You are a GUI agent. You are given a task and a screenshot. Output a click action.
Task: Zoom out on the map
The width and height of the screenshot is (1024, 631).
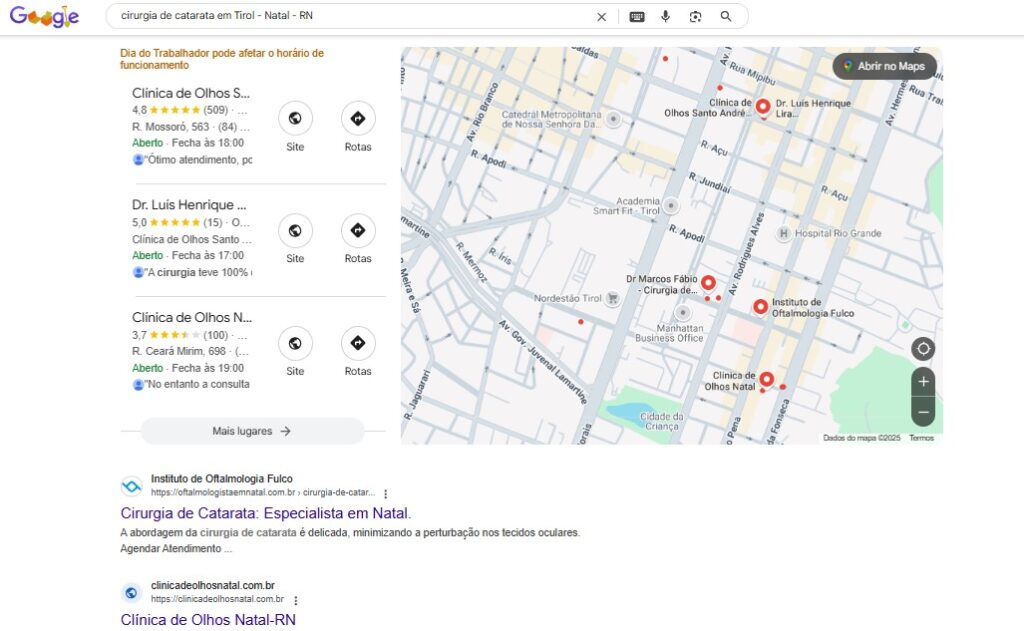[x=923, y=412]
